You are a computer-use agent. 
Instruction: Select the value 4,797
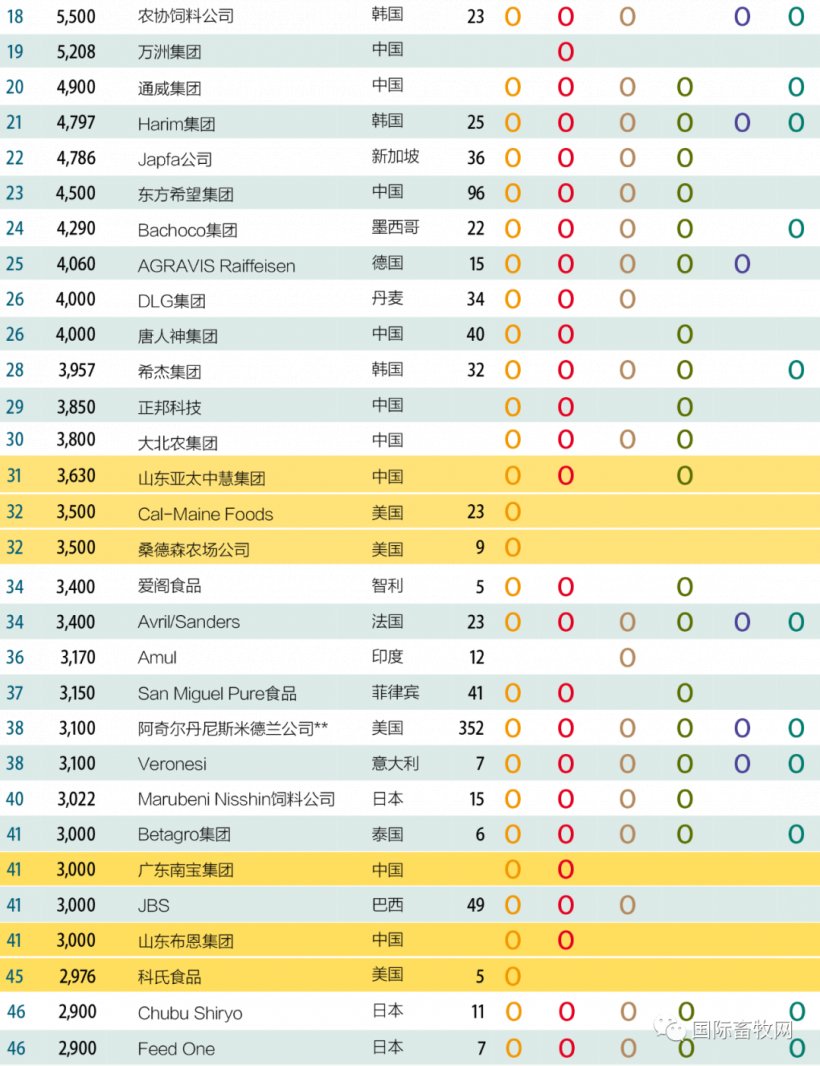point(76,122)
